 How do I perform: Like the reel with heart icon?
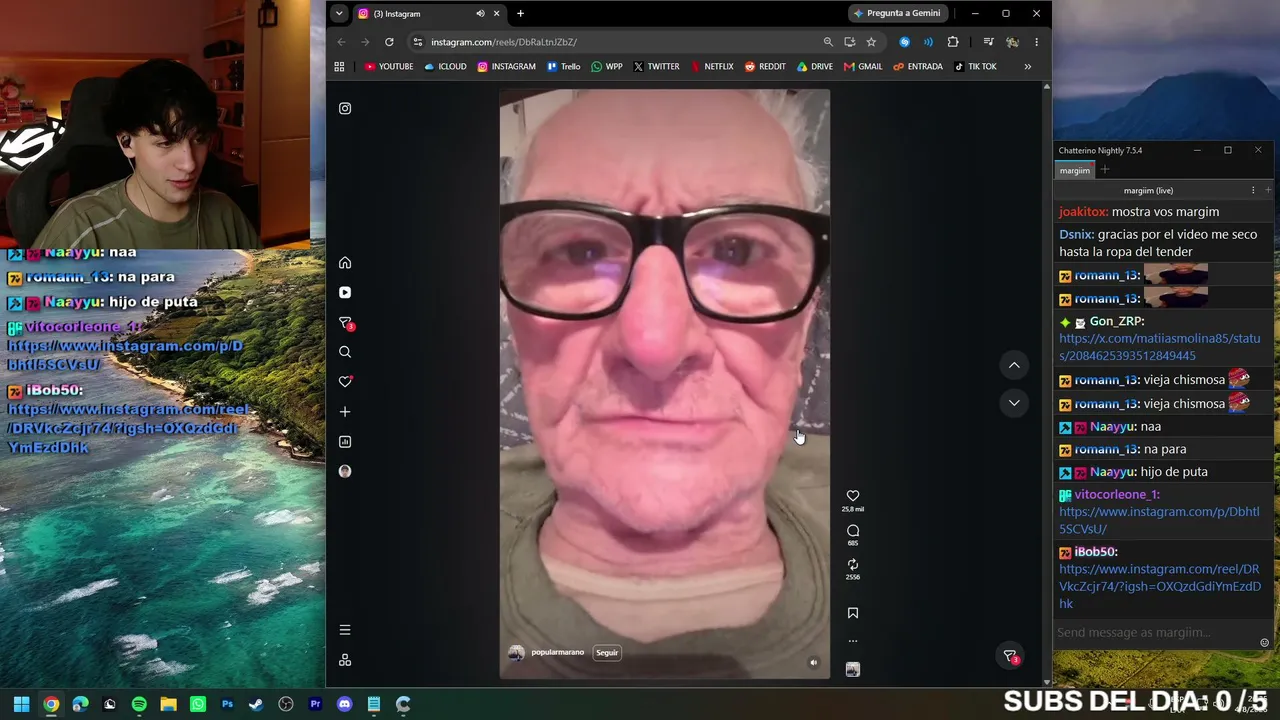click(x=853, y=496)
